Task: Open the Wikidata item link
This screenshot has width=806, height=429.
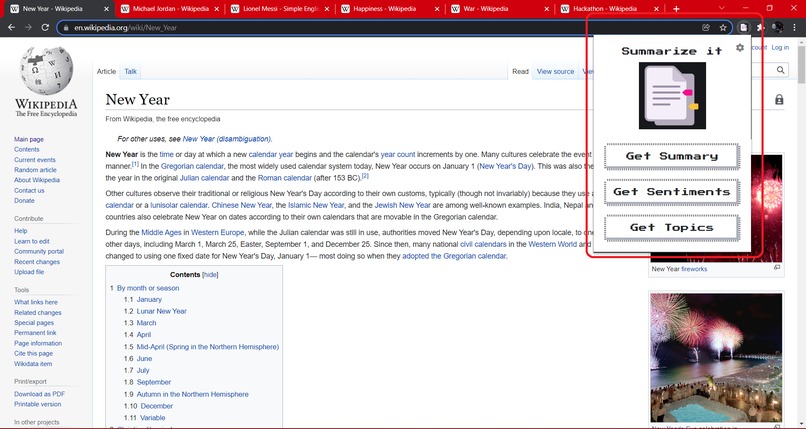Action: 33,364
